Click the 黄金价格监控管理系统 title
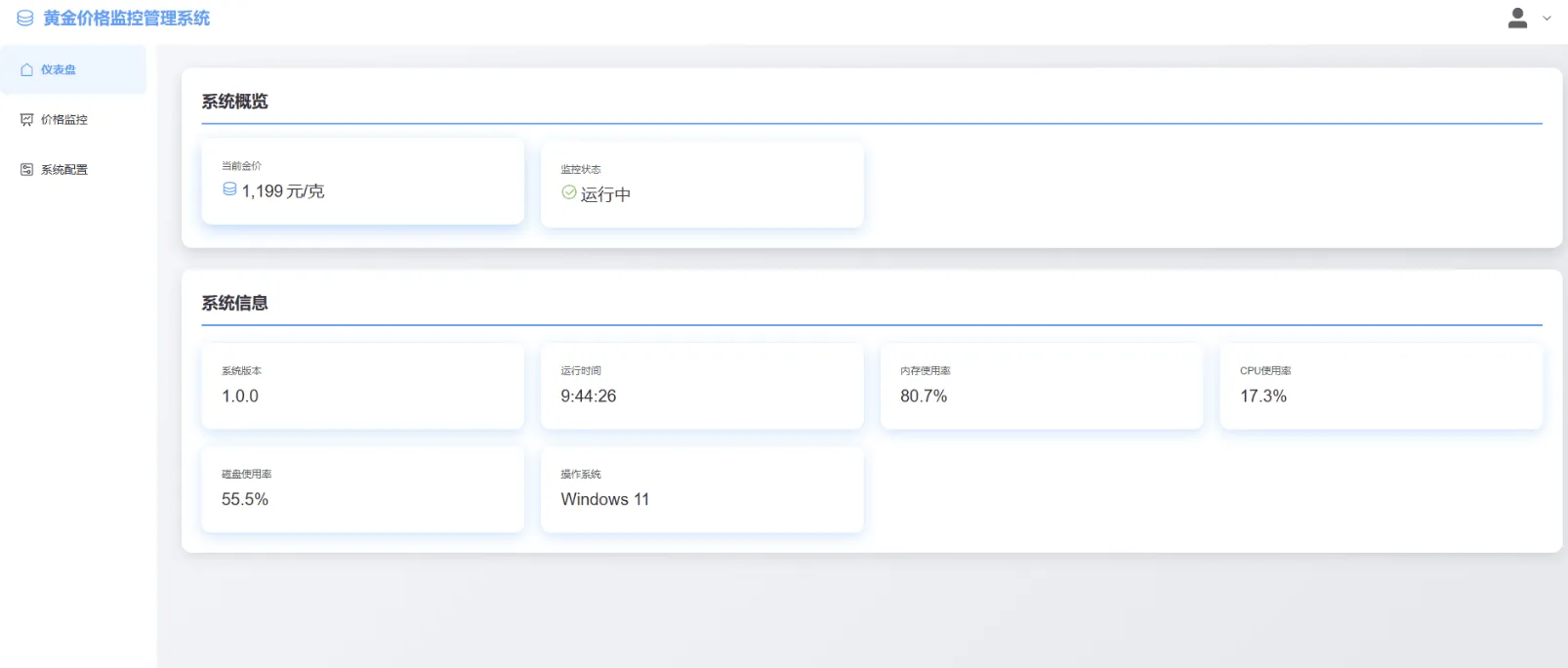Screen dimensions: 1568x668 click(127, 19)
